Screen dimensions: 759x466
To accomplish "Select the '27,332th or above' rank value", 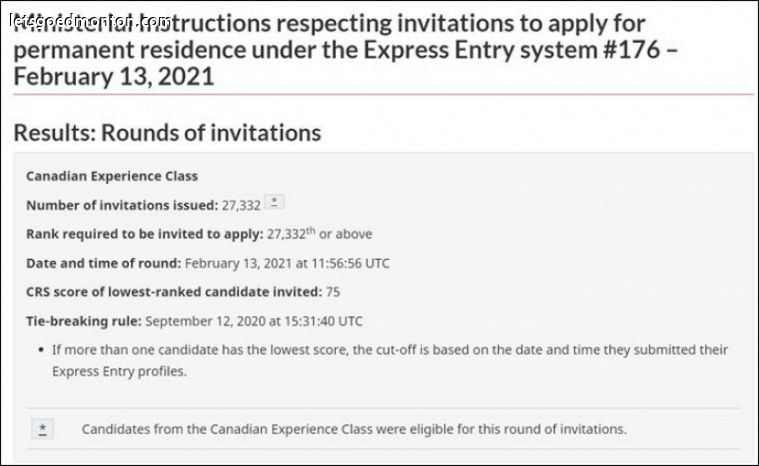I will point(319,234).
